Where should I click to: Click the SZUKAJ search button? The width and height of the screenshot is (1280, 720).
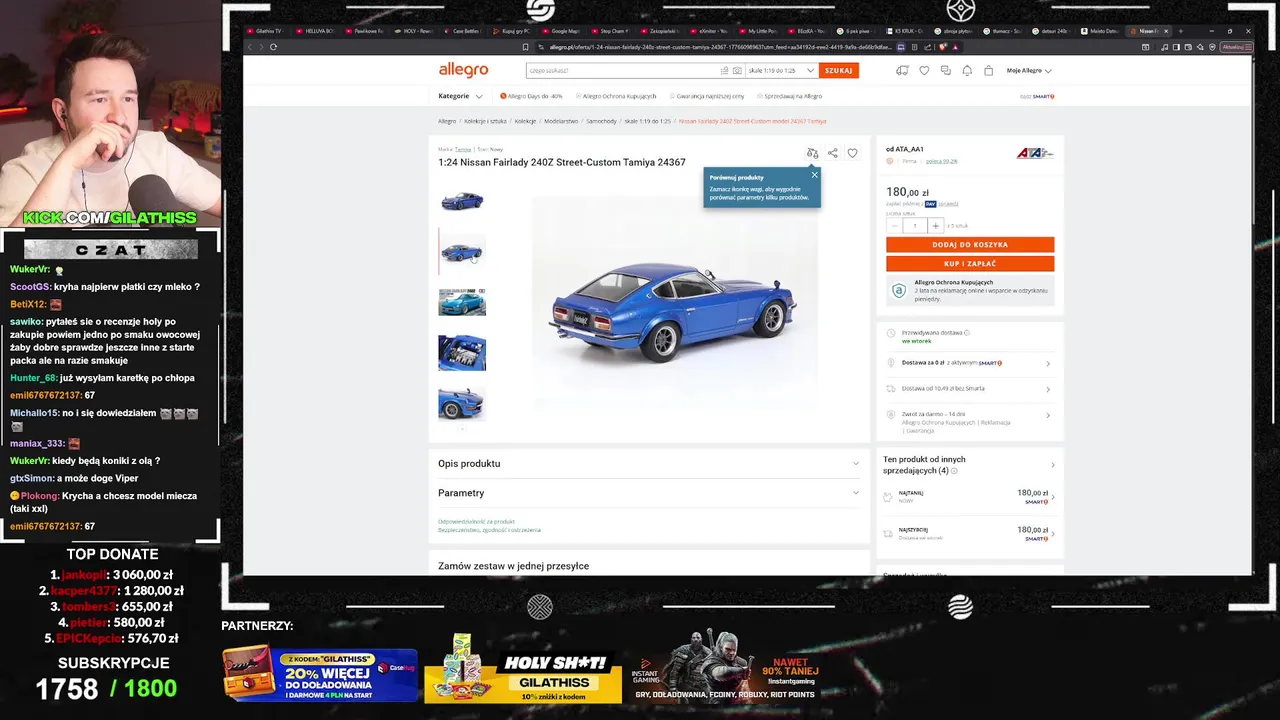(839, 71)
